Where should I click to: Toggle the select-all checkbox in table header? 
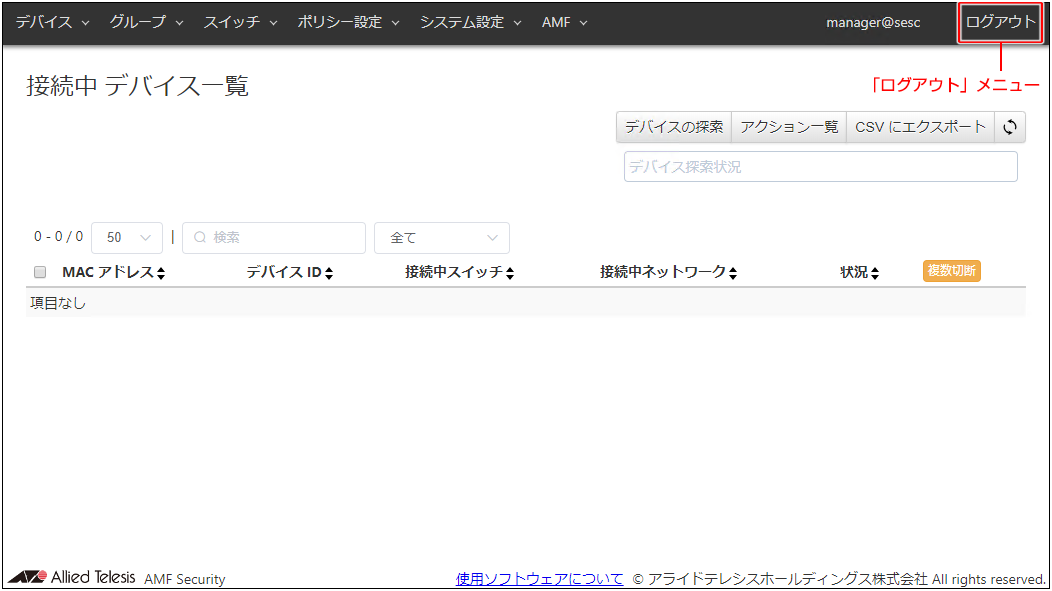(40, 272)
